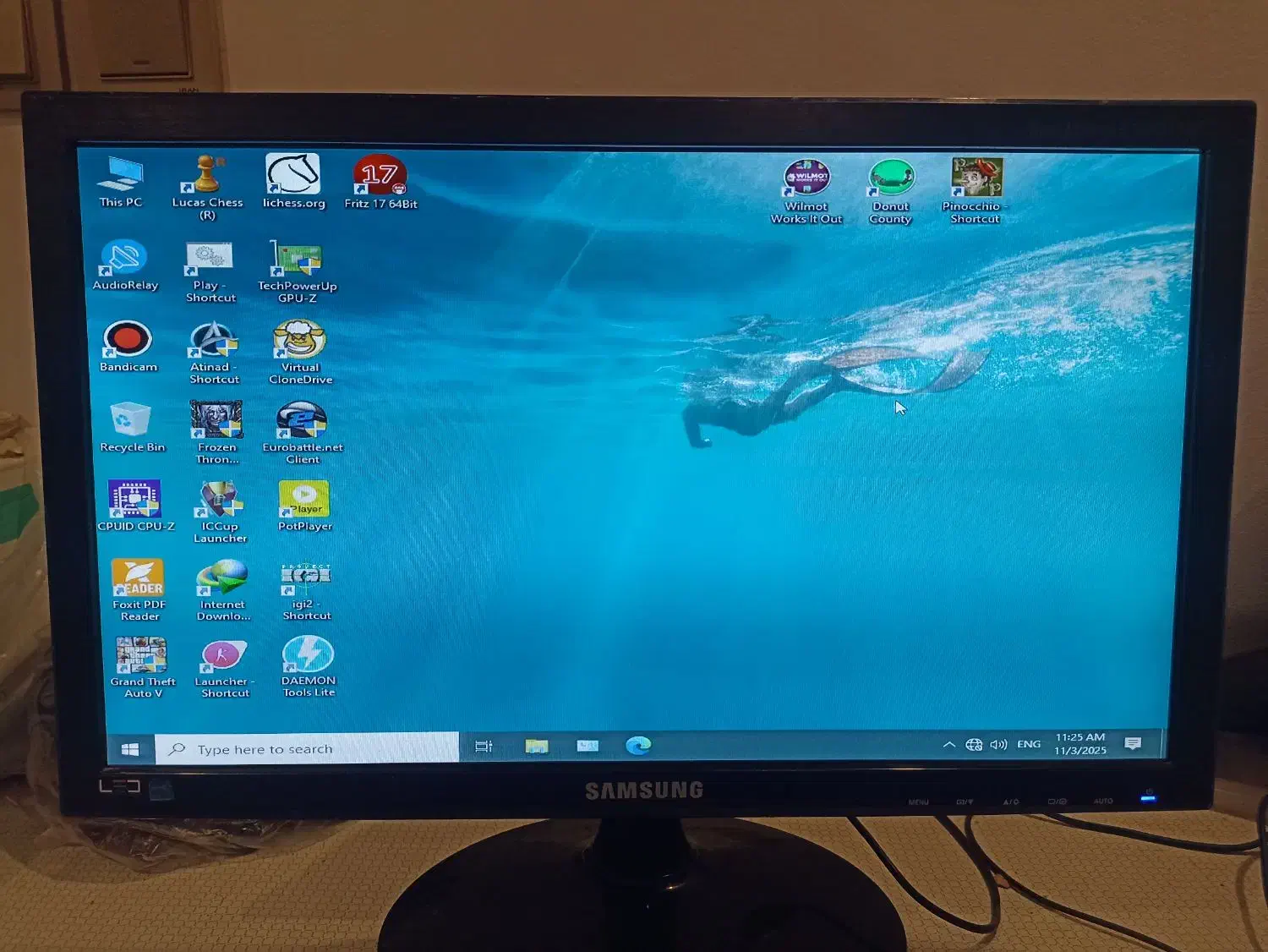Click the lichess.org desktop shortcut
This screenshot has width=1268, height=952.
292,175
